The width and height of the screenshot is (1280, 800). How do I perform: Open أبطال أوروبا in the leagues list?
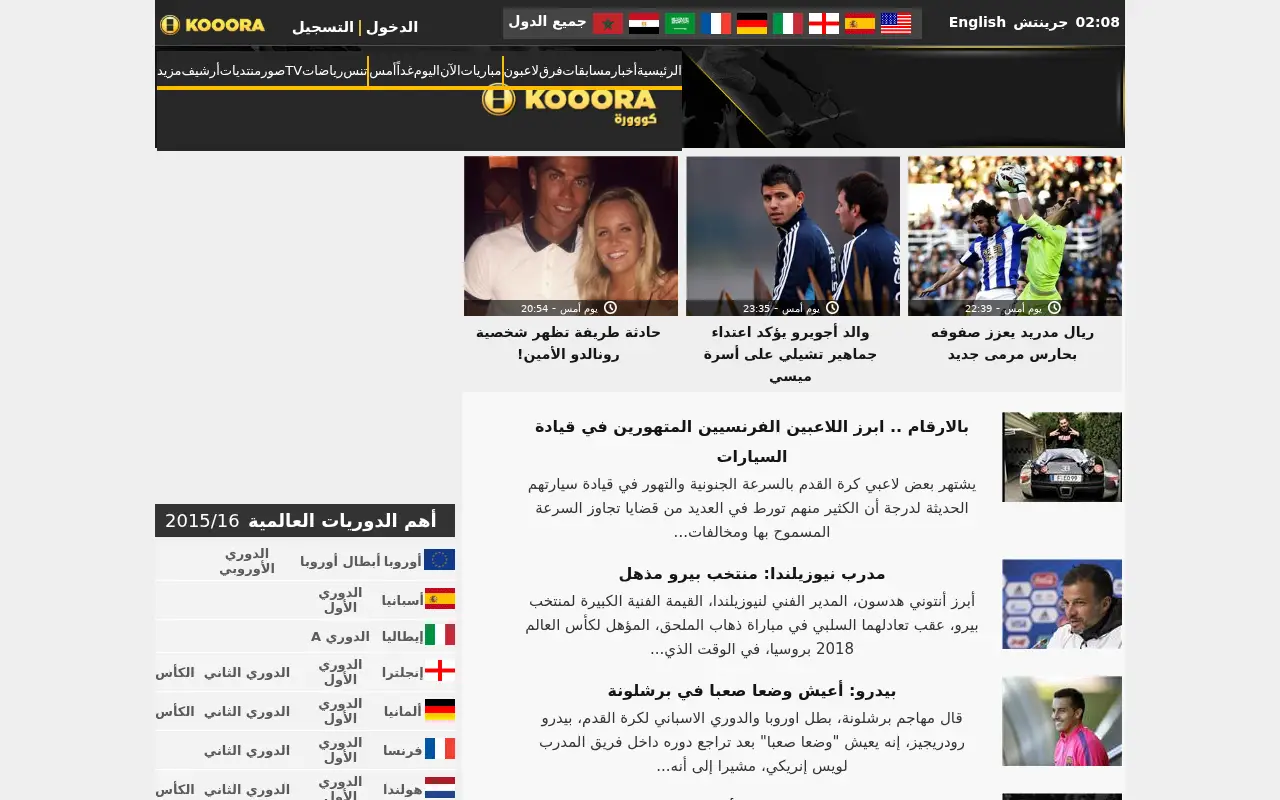340,561
